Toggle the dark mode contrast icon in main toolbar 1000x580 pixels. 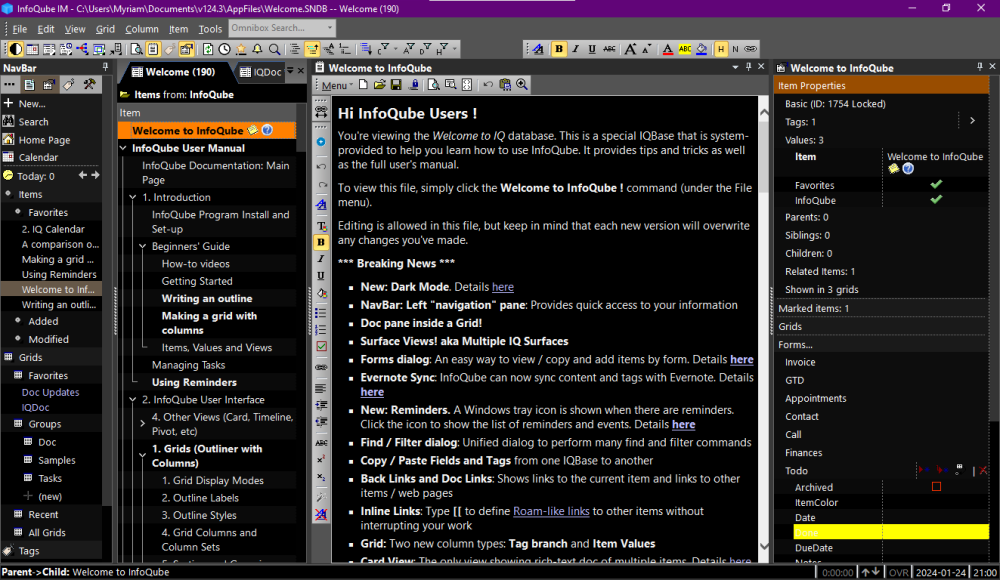tap(15, 49)
